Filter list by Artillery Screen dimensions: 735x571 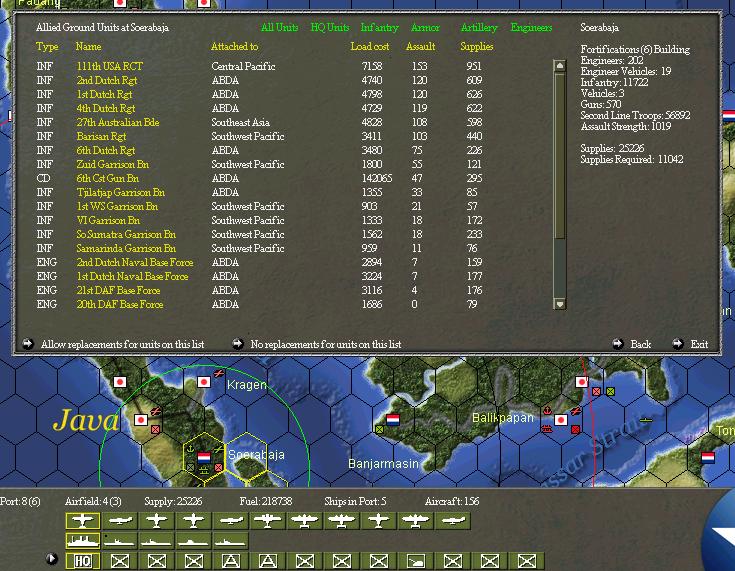pos(479,28)
